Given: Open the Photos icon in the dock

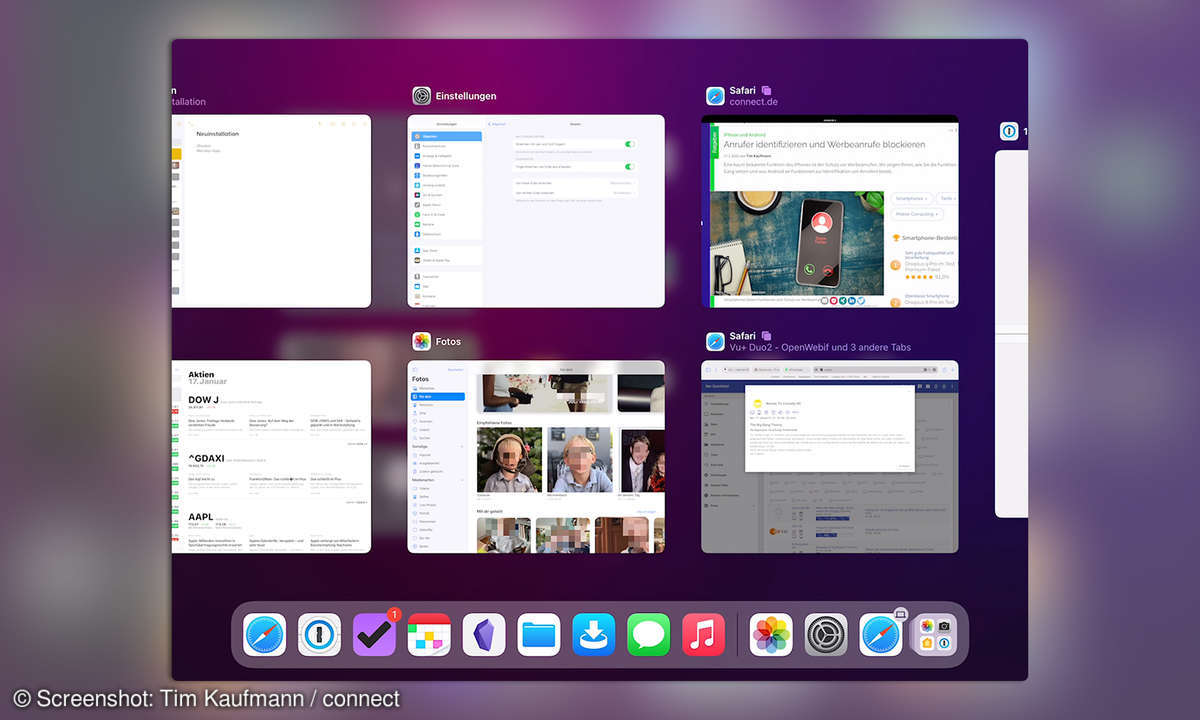Looking at the screenshot, I should (x=771, y=635).
